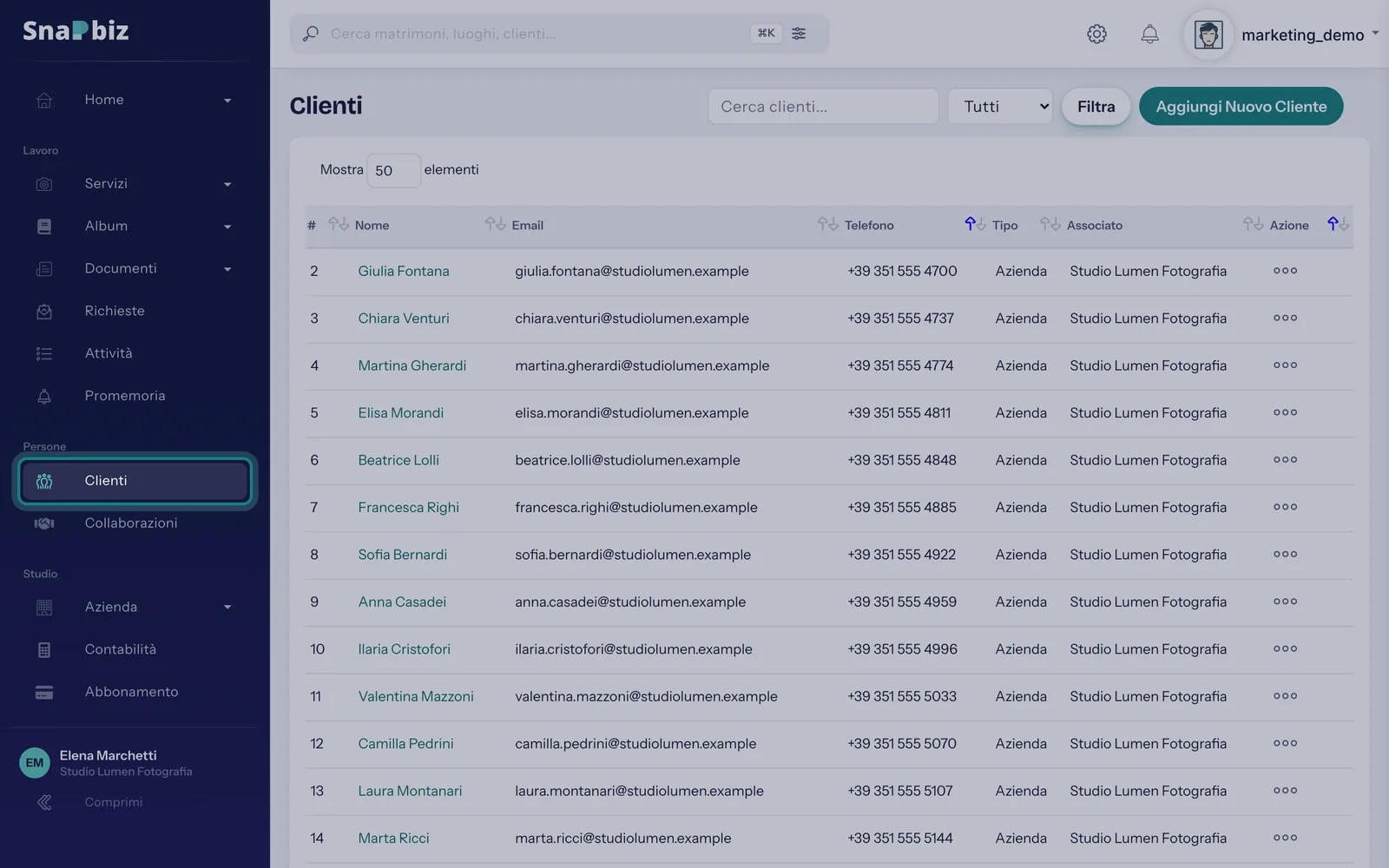Click the search filter sliders icon

(799, 33)
